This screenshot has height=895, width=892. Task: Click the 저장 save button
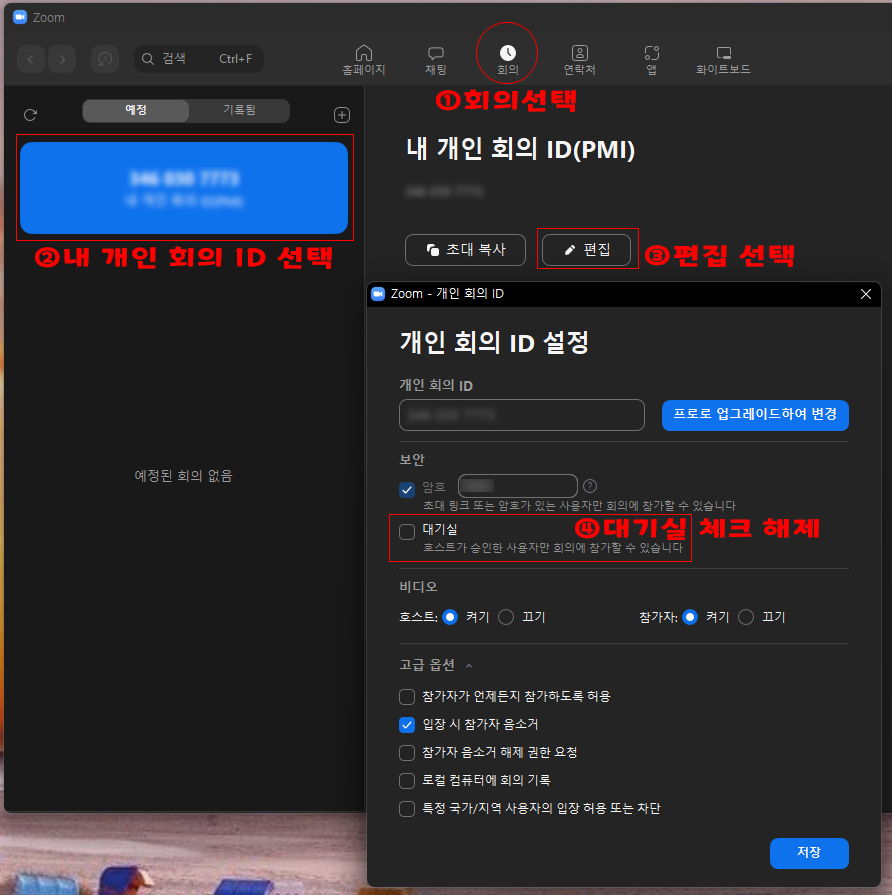809,853
